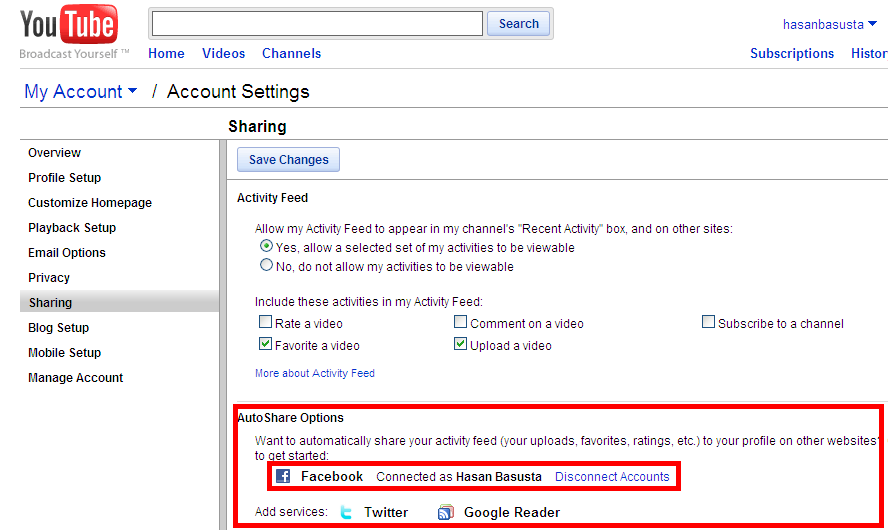Click into the YouTube search field
This screenshot has width=888, height=531.
coord(318,24)
